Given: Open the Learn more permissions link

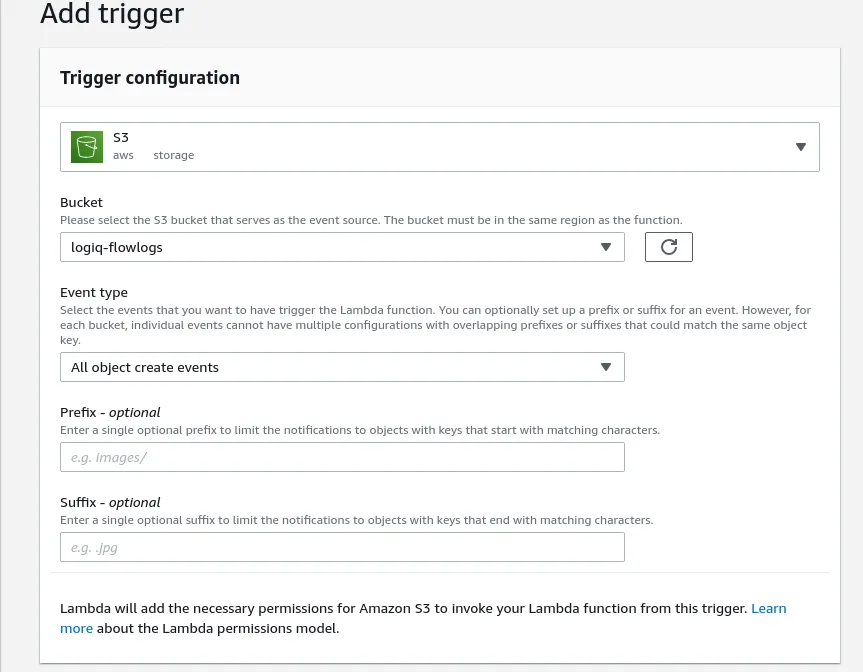Looking at the screenshot, I should pyautogui.click(x=767, y=608).
